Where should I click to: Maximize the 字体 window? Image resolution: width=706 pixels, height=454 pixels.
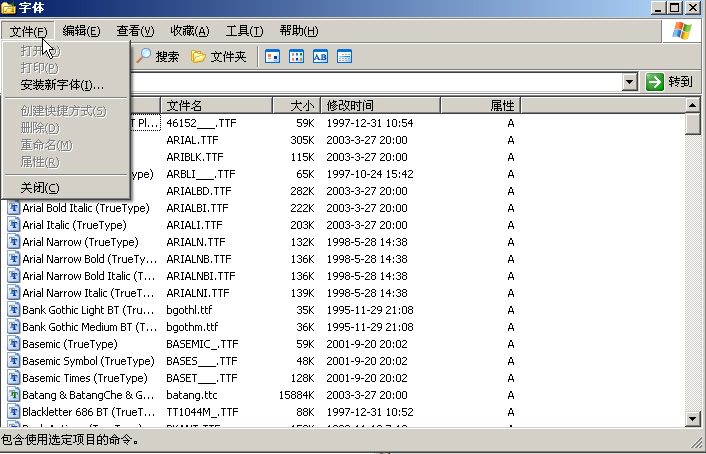(x=675, y=8)
